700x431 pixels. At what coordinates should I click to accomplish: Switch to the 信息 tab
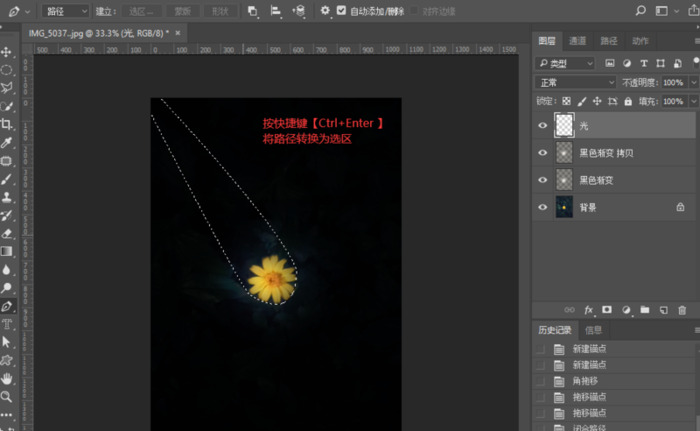pos(593,329)
